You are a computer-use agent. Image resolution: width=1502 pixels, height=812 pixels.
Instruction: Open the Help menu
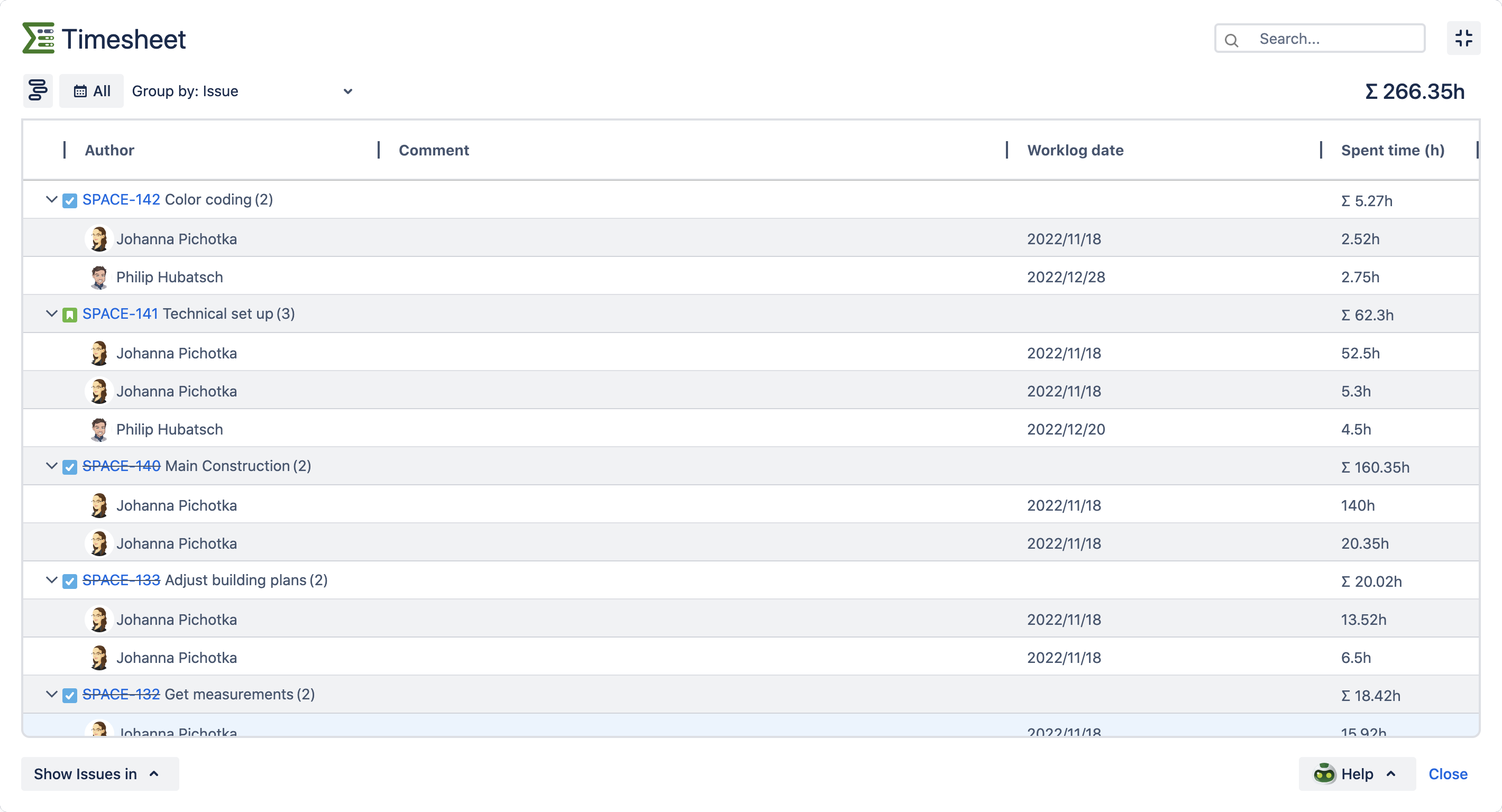click(x=1358, y=774)
